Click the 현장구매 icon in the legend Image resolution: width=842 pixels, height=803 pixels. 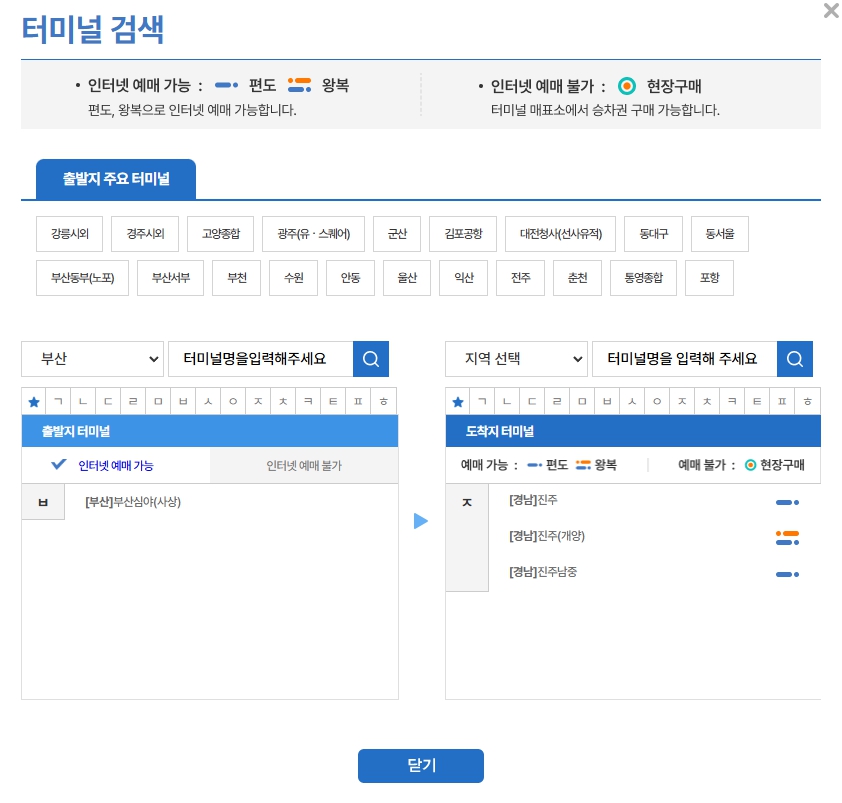[628, 85]
